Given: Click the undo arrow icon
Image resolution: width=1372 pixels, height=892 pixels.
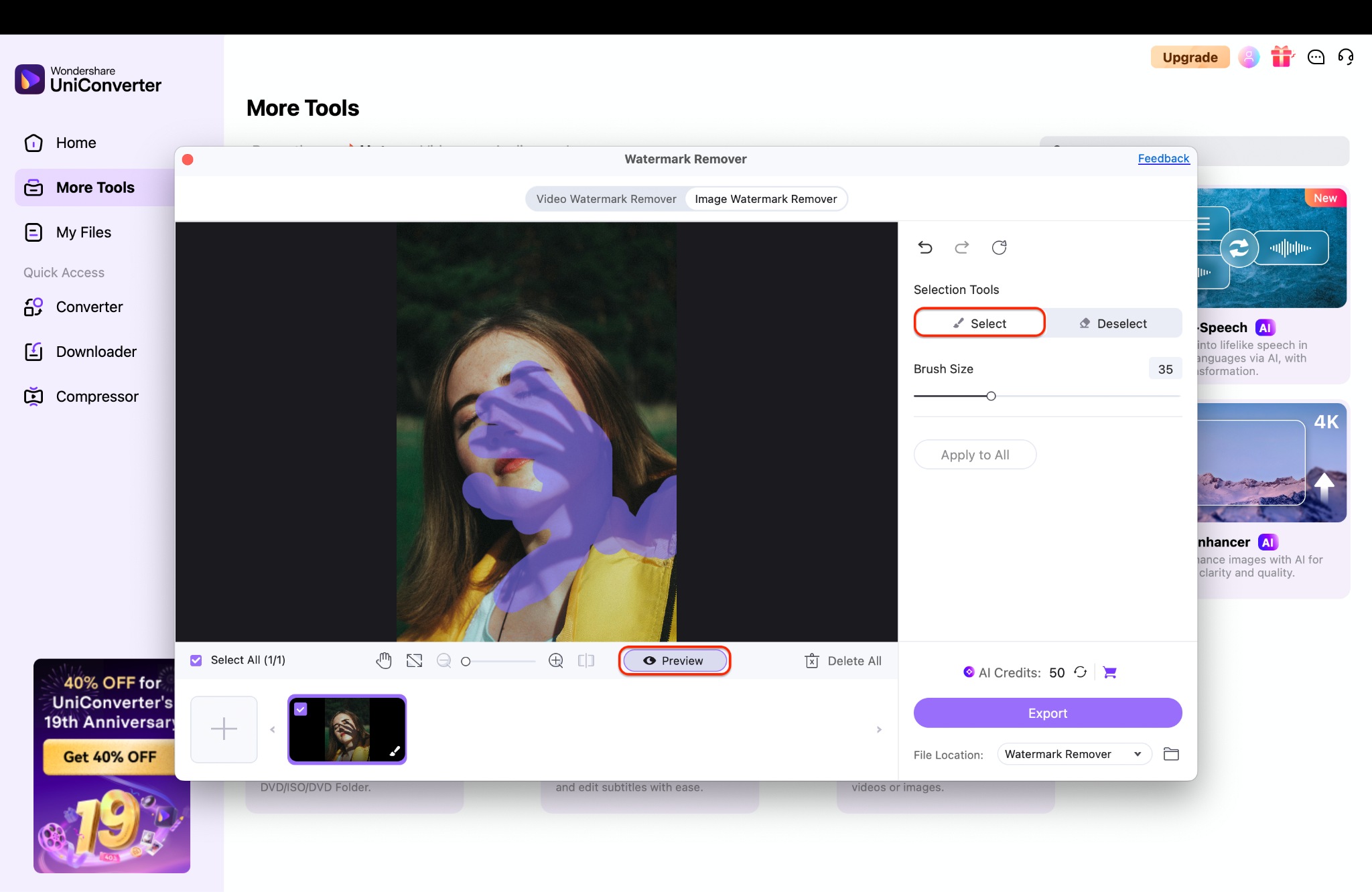Looking at the screenshot, I should click(x=925, y=248).
